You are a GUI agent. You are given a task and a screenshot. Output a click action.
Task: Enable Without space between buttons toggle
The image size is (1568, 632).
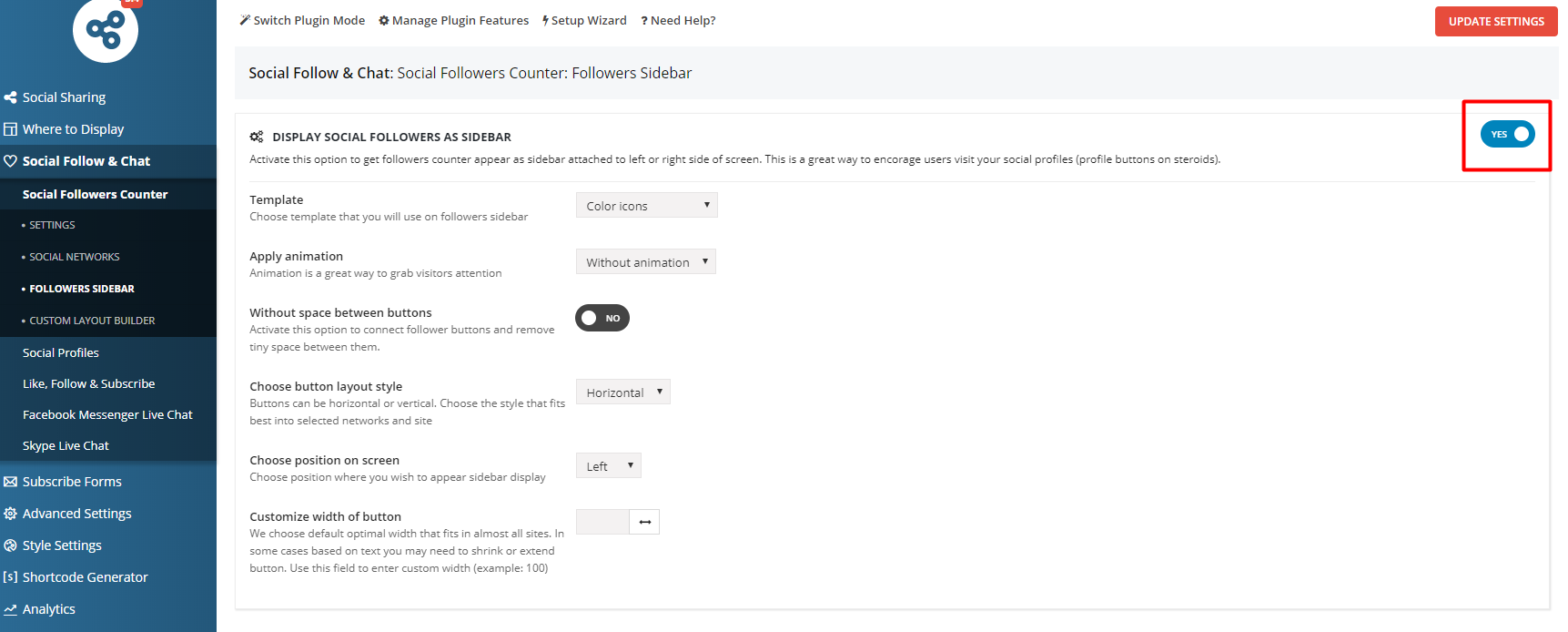602,318
